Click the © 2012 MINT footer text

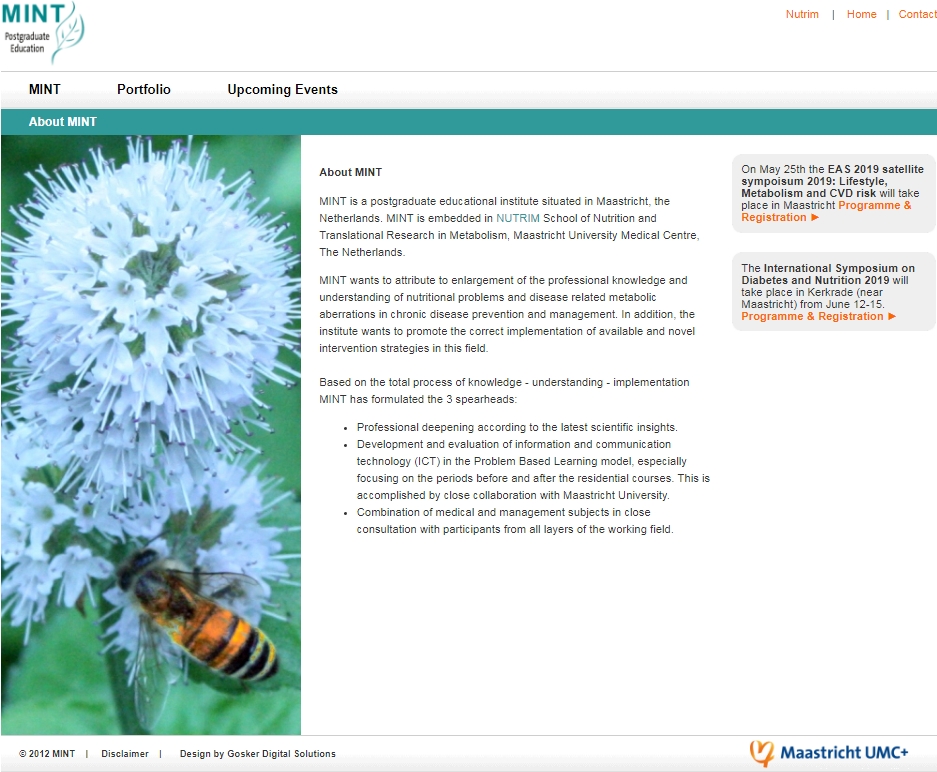(47, 753)
